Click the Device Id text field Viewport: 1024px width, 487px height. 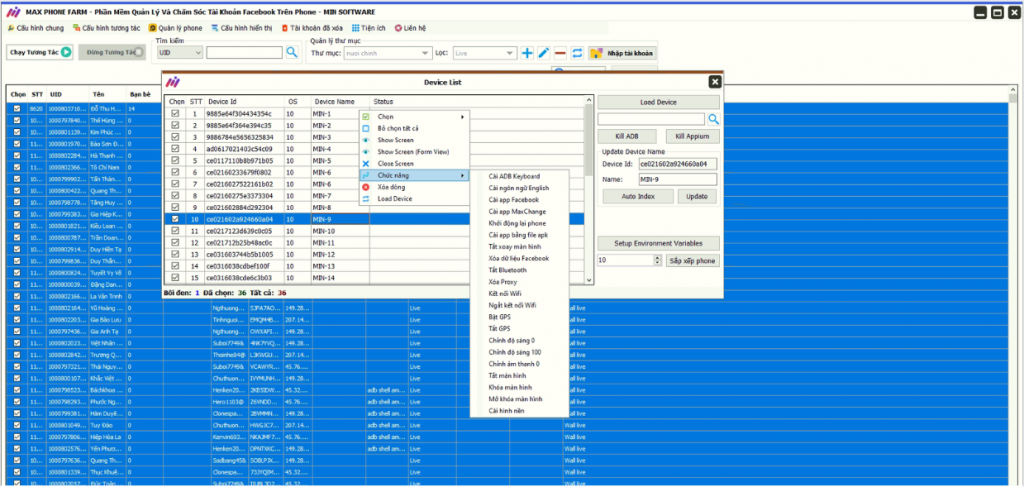(677, 164)
